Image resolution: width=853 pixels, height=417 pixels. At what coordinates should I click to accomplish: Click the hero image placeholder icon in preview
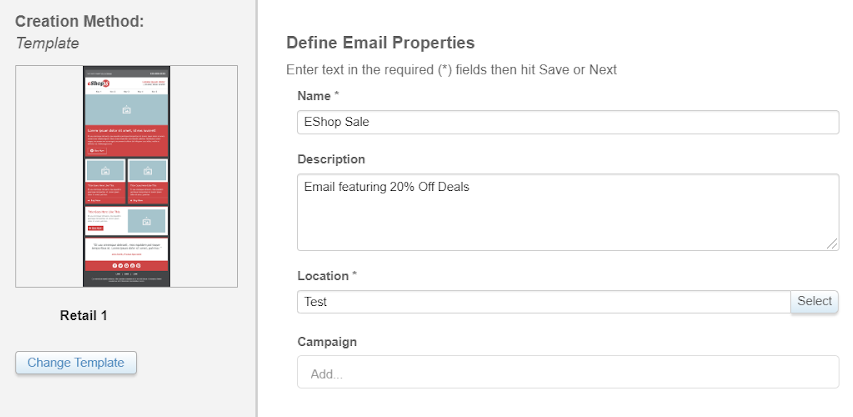tap(126, 110)
